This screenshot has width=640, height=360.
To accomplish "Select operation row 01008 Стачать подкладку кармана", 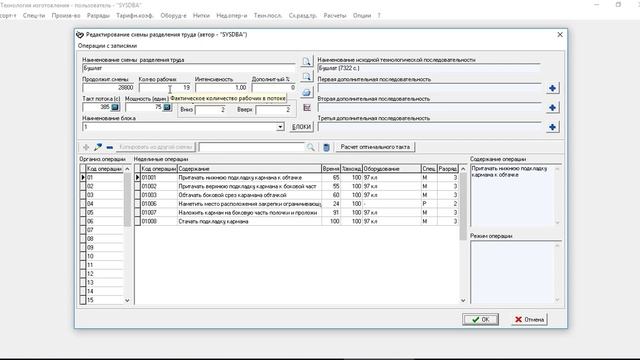I will (x=299, y=221).
